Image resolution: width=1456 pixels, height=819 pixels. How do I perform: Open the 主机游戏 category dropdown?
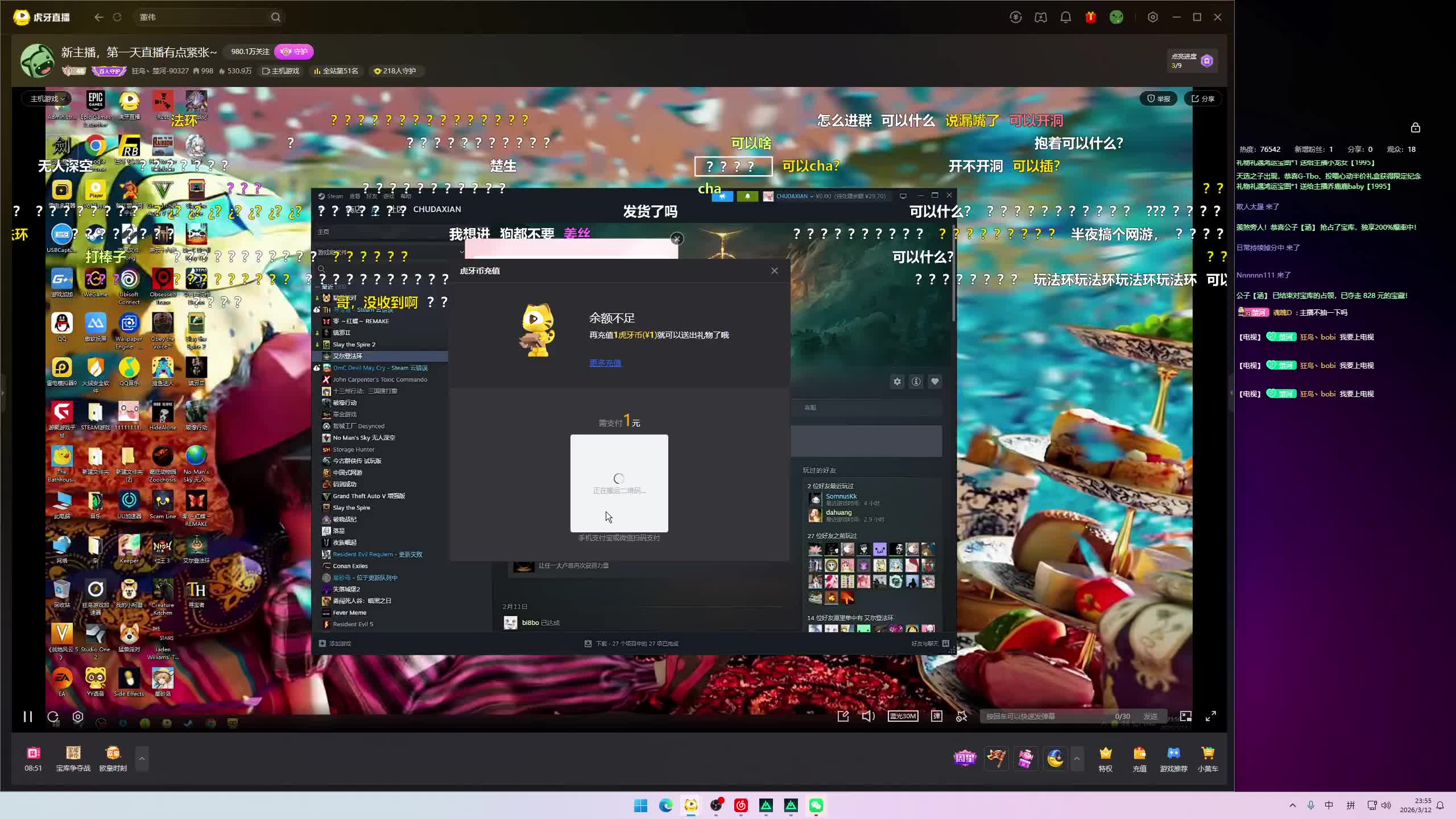tap(48, 99)
